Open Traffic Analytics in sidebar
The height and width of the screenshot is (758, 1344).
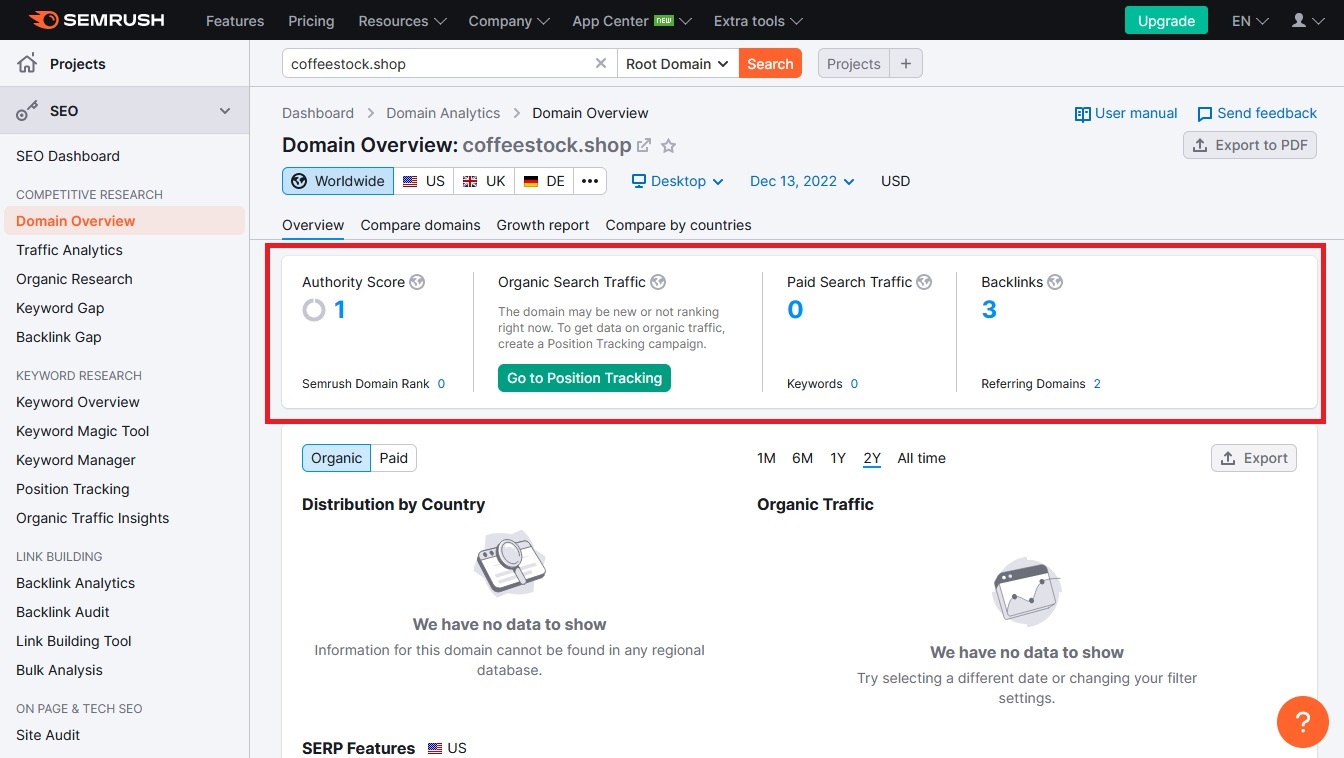pos(69,250)
